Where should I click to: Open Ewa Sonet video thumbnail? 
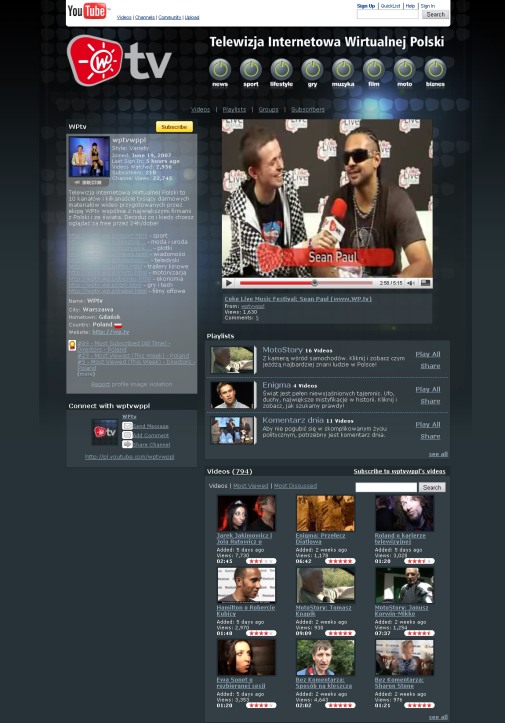246,657
